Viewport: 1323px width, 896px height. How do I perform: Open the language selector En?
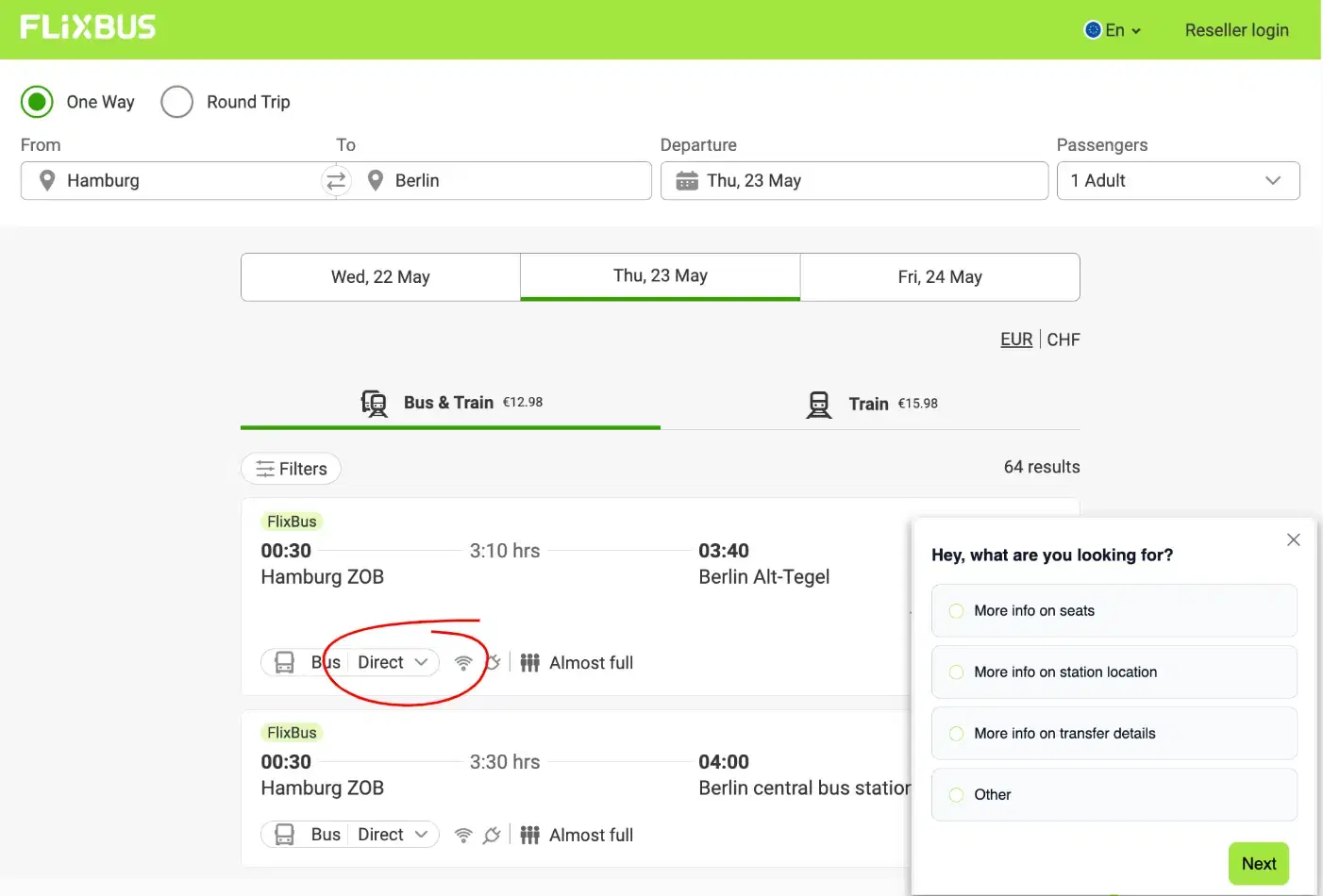pos(1114,30)
